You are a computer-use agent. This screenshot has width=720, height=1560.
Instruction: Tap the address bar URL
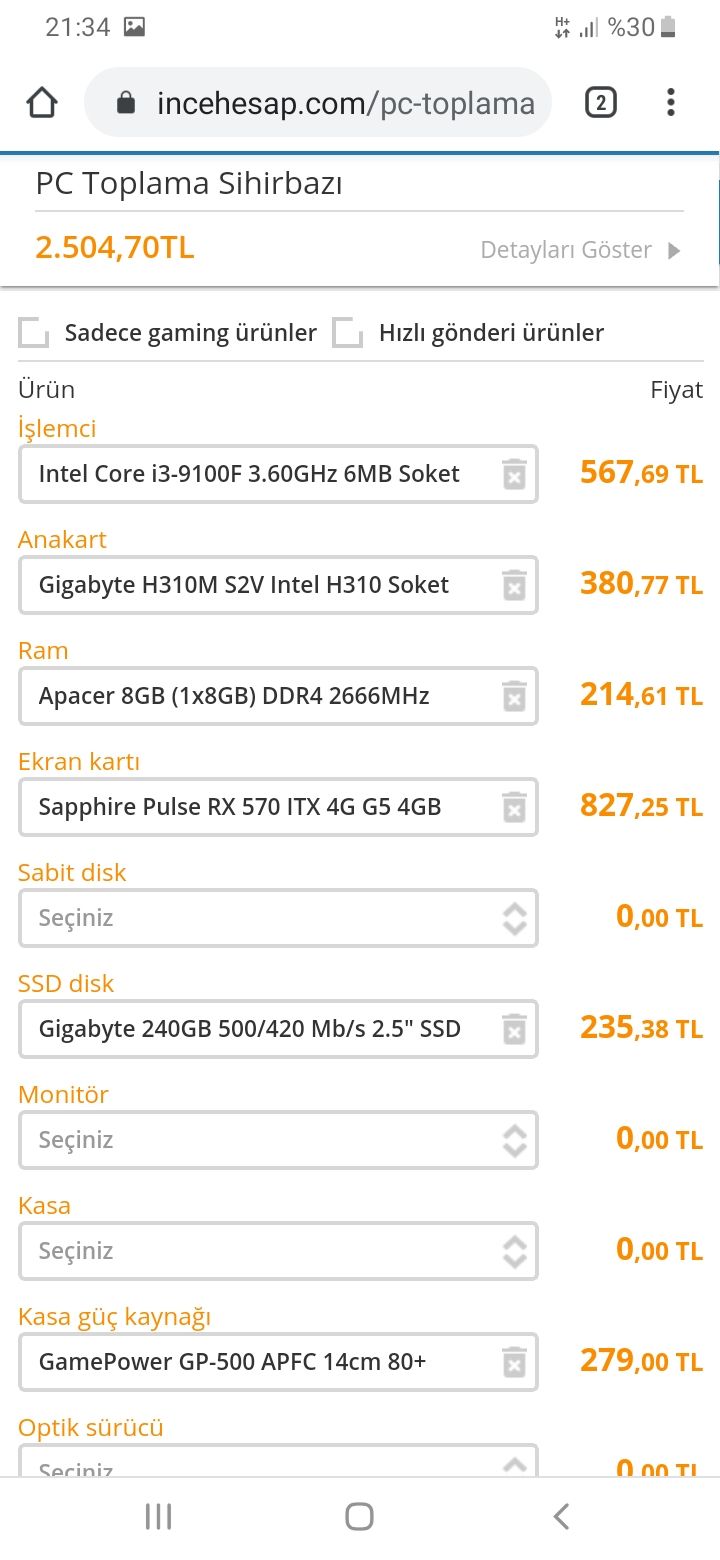(345, 103)
